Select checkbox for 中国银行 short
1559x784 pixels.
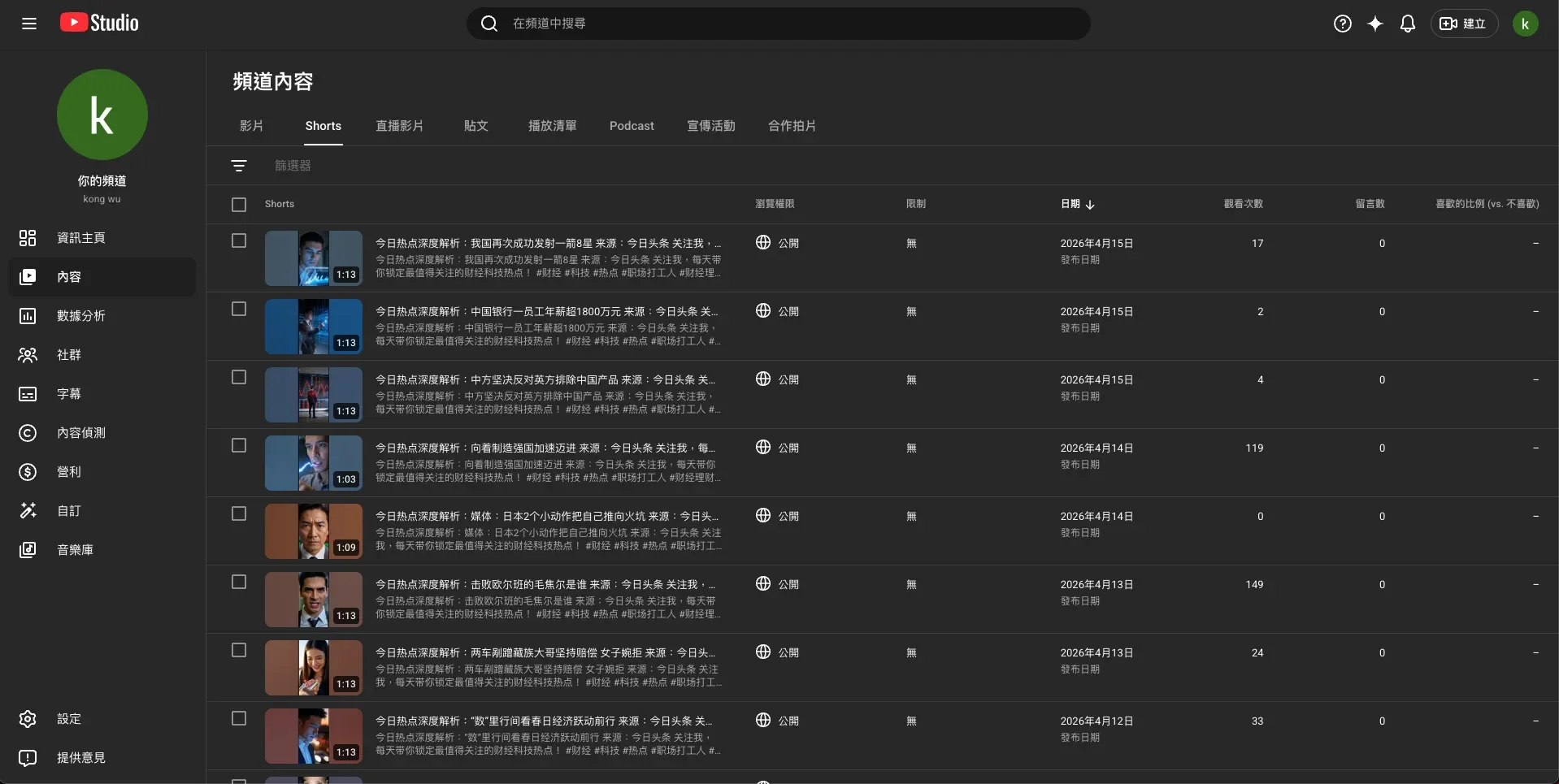[239, 309]
